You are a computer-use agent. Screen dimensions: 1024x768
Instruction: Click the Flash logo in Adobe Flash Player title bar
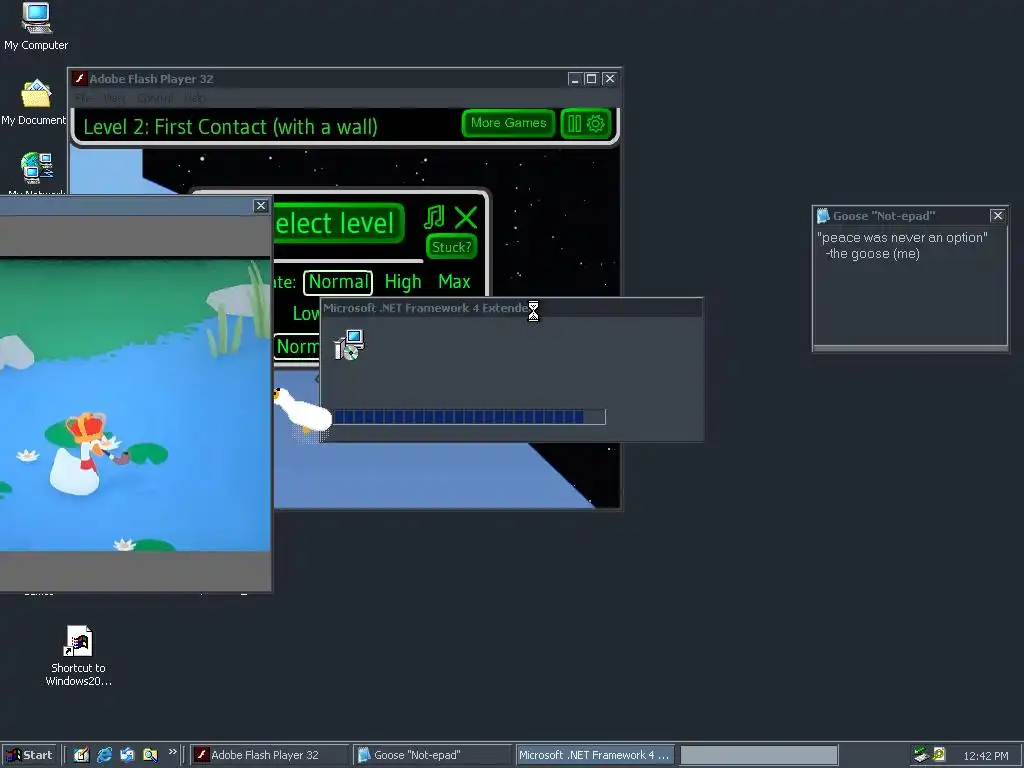tap(80, 78)
